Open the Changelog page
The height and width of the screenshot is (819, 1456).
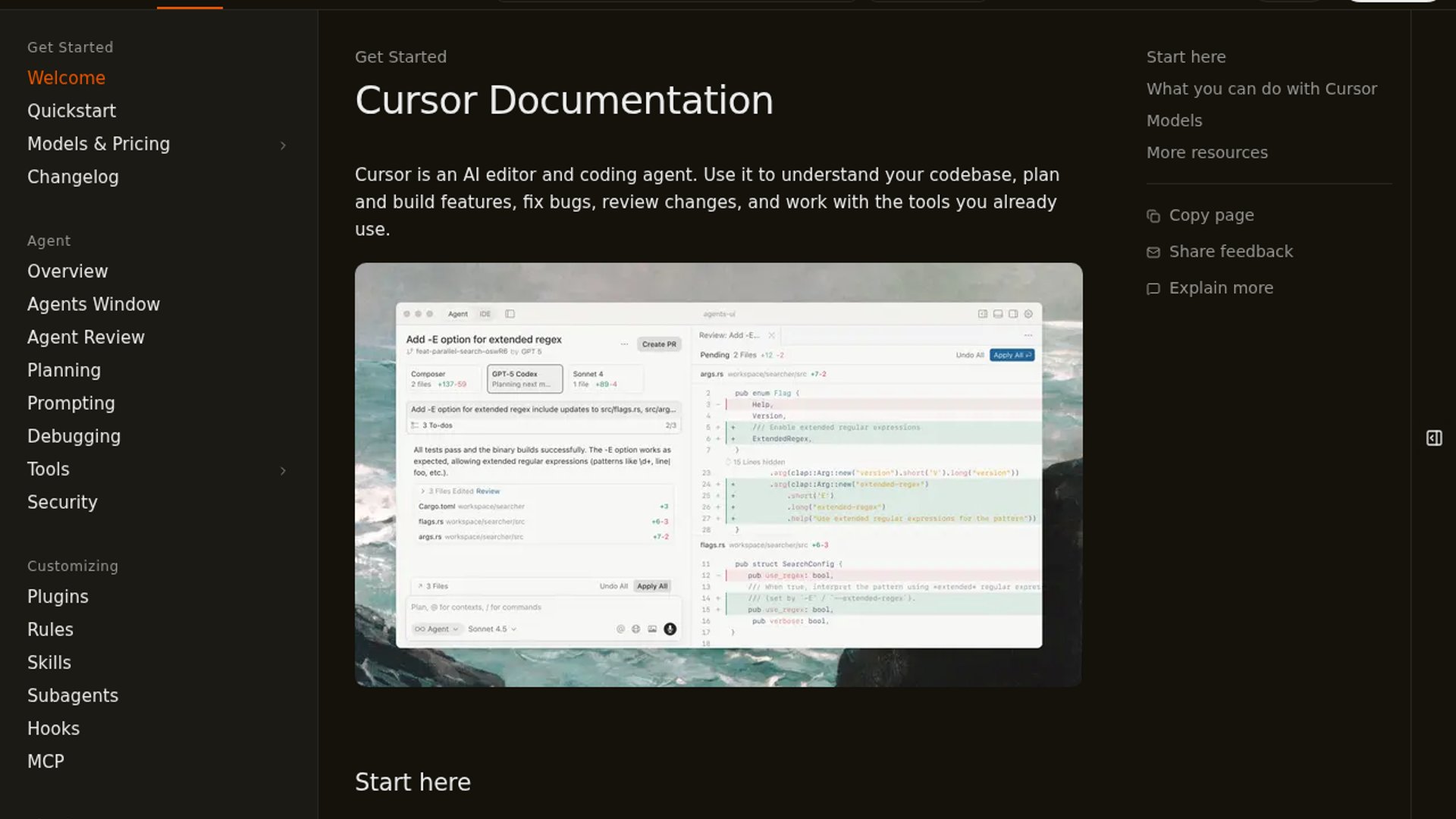[73, 177]
